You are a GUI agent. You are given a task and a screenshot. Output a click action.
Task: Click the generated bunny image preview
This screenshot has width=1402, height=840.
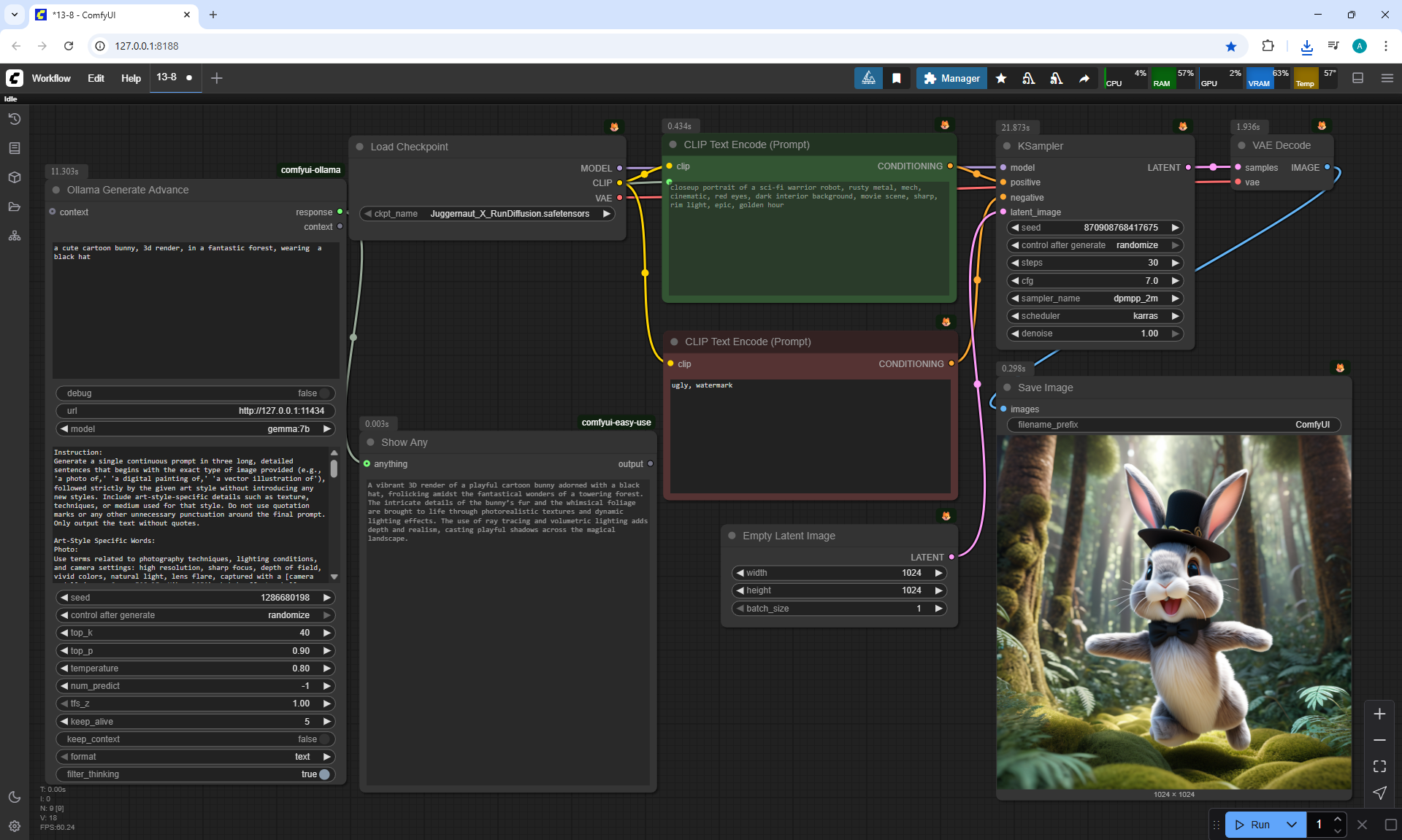tap(1173, 612)
